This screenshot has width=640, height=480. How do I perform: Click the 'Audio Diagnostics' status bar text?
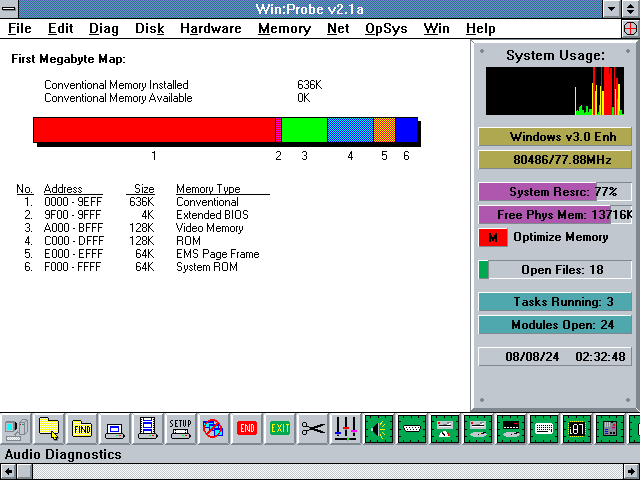[63, 454]
